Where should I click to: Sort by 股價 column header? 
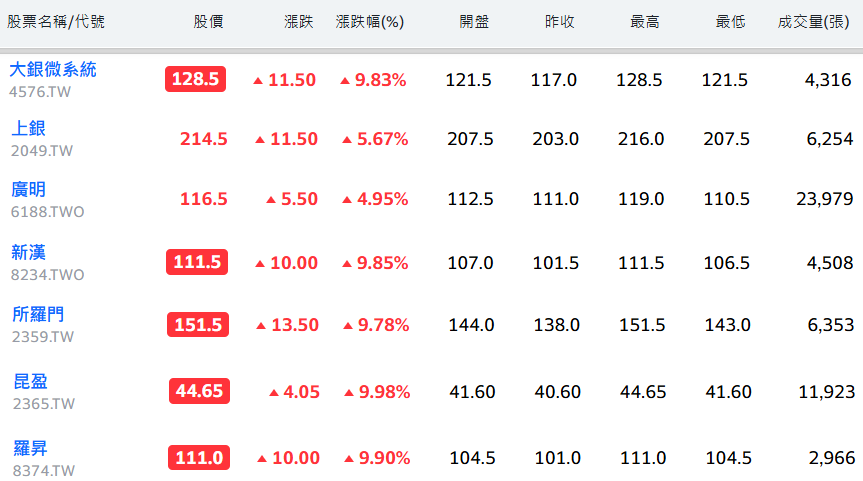(x=208, y=22)
